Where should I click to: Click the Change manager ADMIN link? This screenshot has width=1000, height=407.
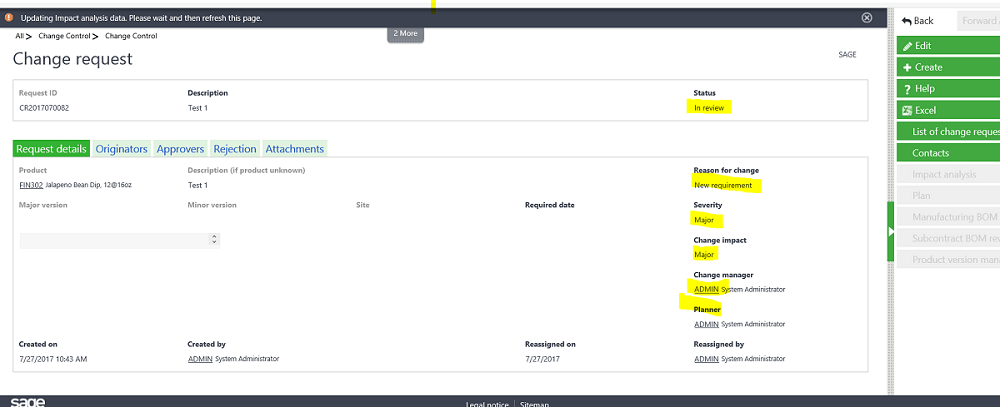[706, 289]
